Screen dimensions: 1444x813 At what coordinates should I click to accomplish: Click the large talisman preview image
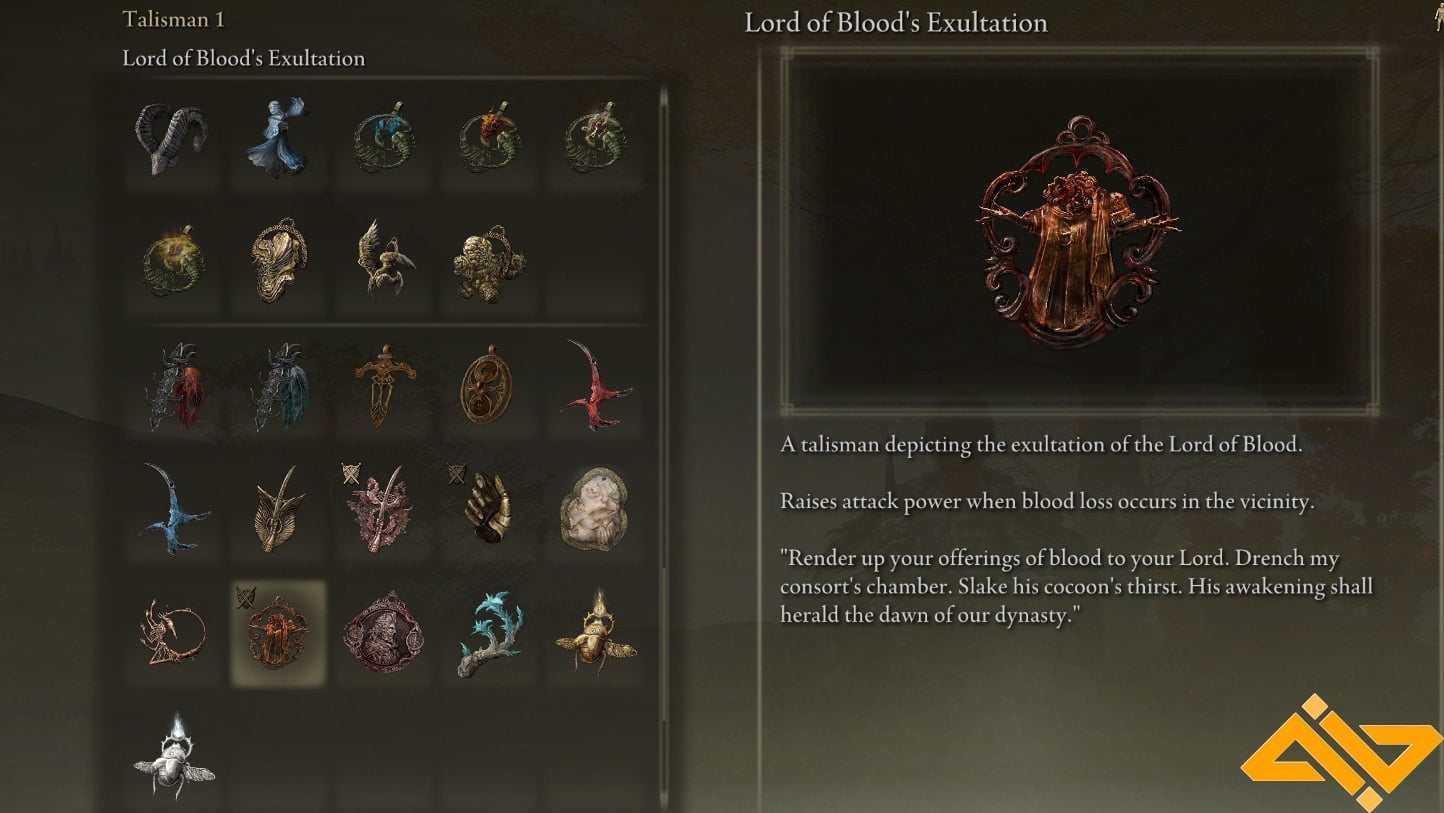[x=1078, y=233]
